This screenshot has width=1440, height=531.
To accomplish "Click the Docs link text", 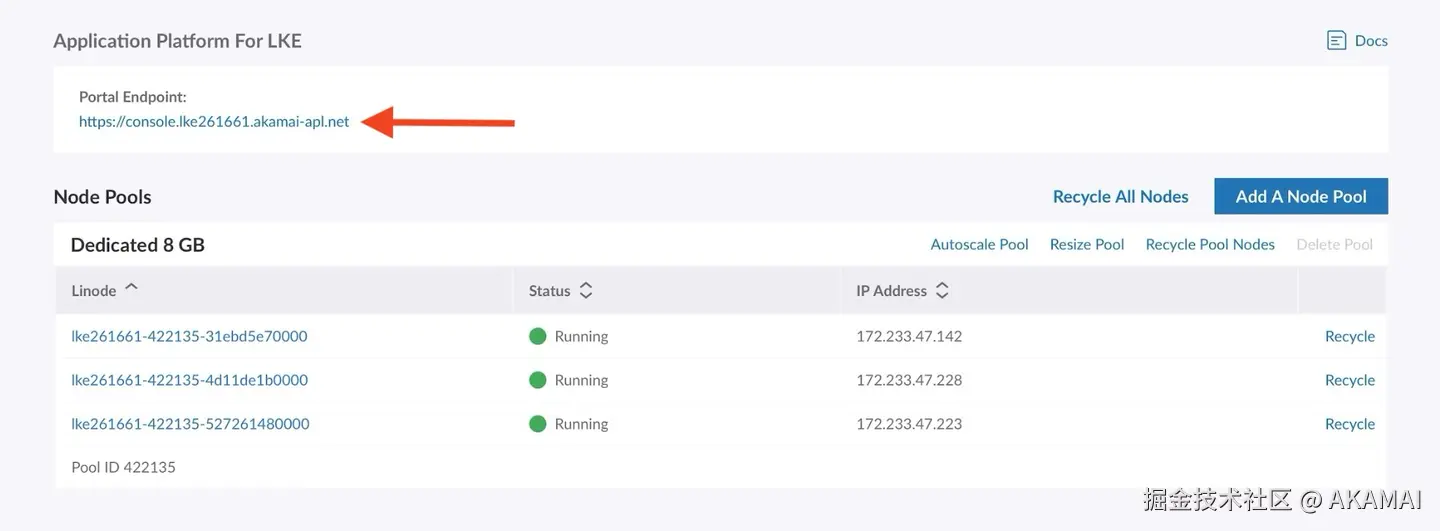I will point(1371,41).
